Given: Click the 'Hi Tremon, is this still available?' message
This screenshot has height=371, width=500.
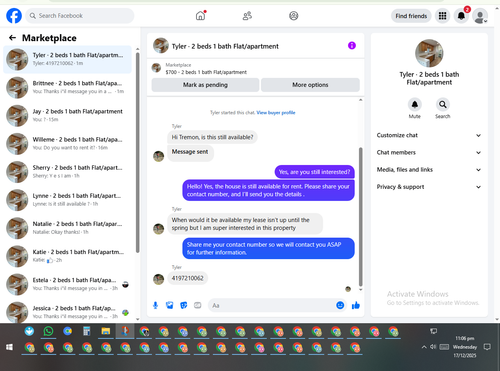Looking at the screenshot, I should point(212,137).
